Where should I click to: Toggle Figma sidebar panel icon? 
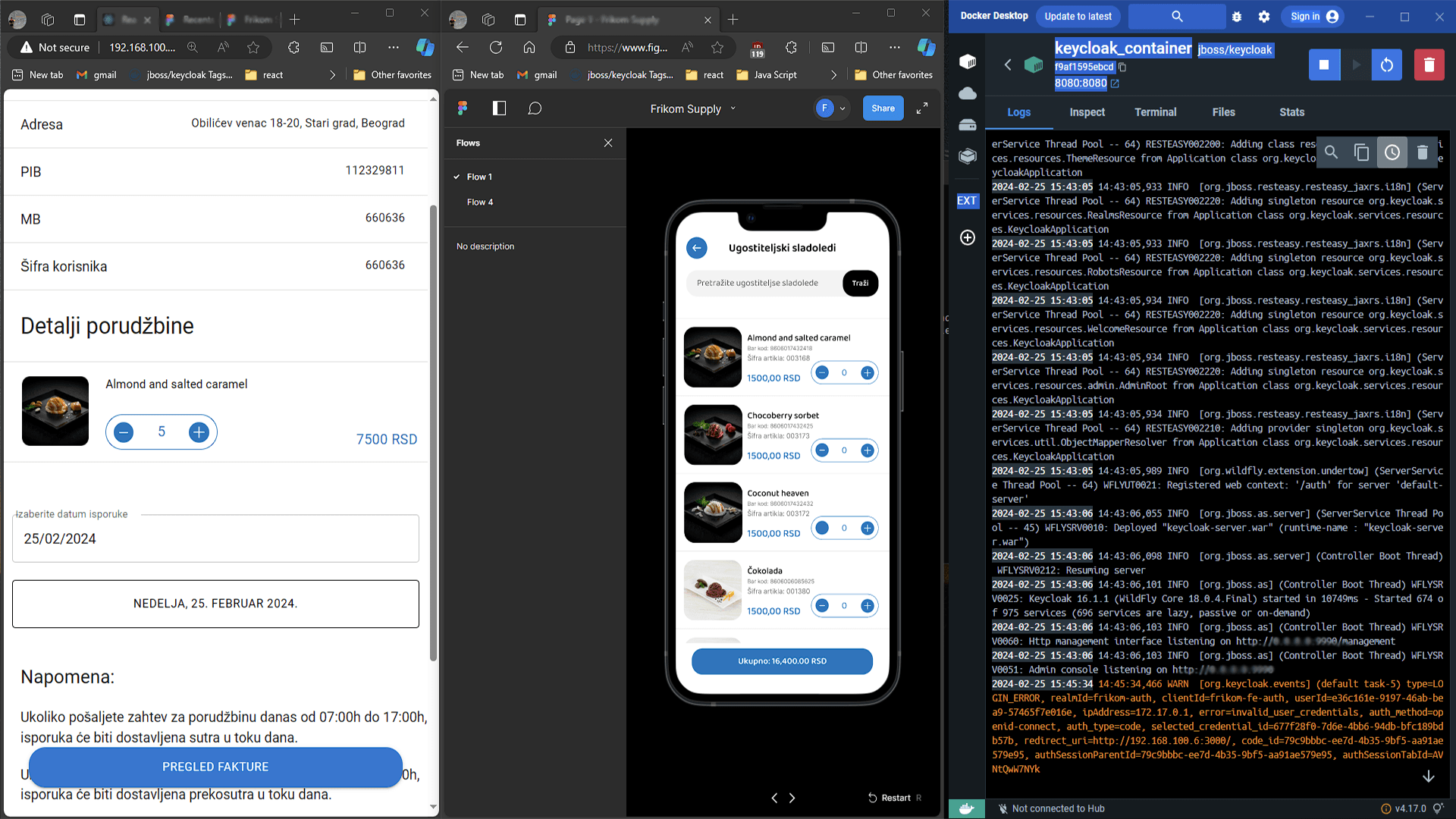coord(499,108)
